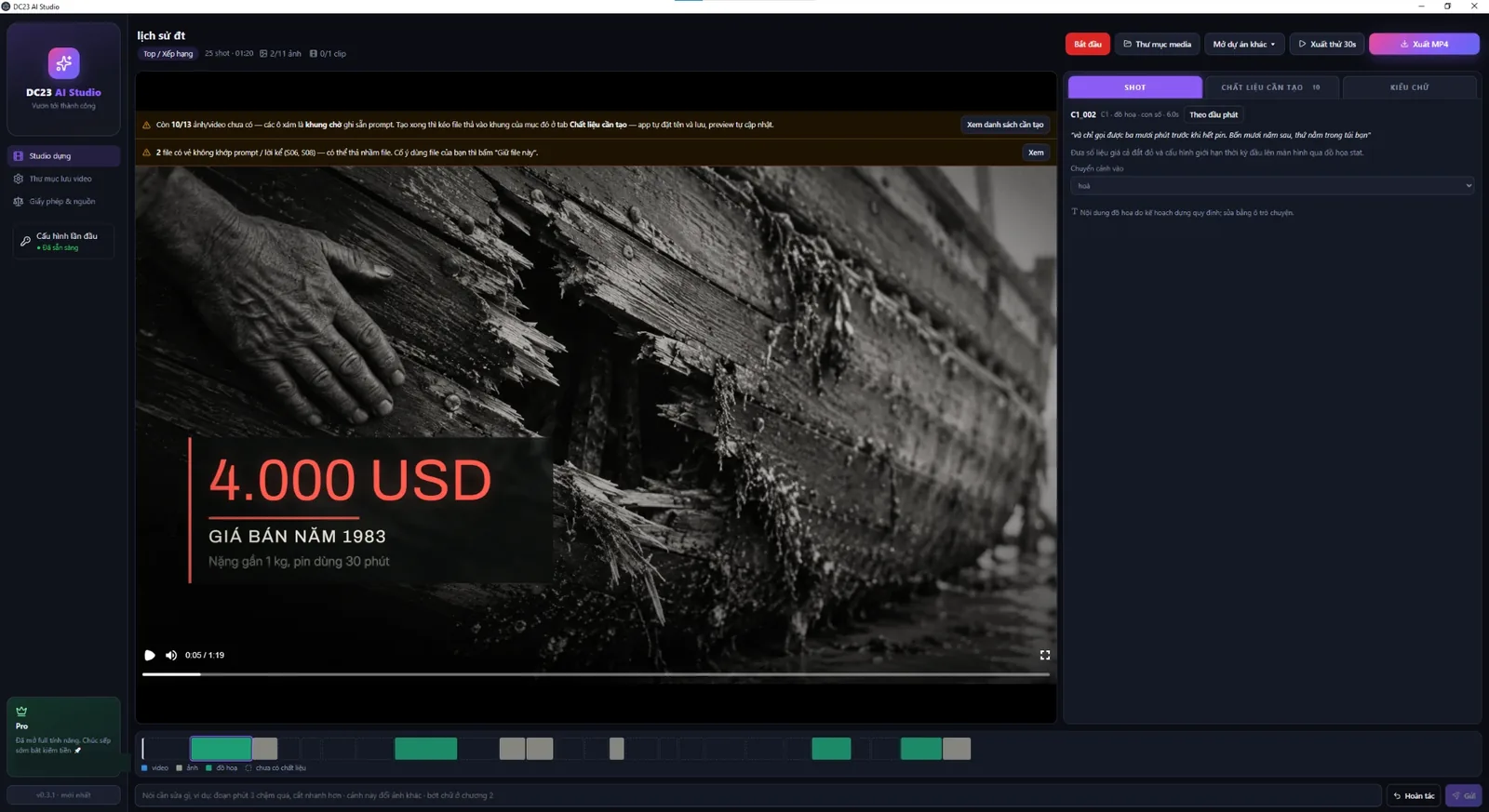This screenshot has height=812, width=1489.
Task: Click the Hoàn tác undo button
Action: click(1414, 795)
